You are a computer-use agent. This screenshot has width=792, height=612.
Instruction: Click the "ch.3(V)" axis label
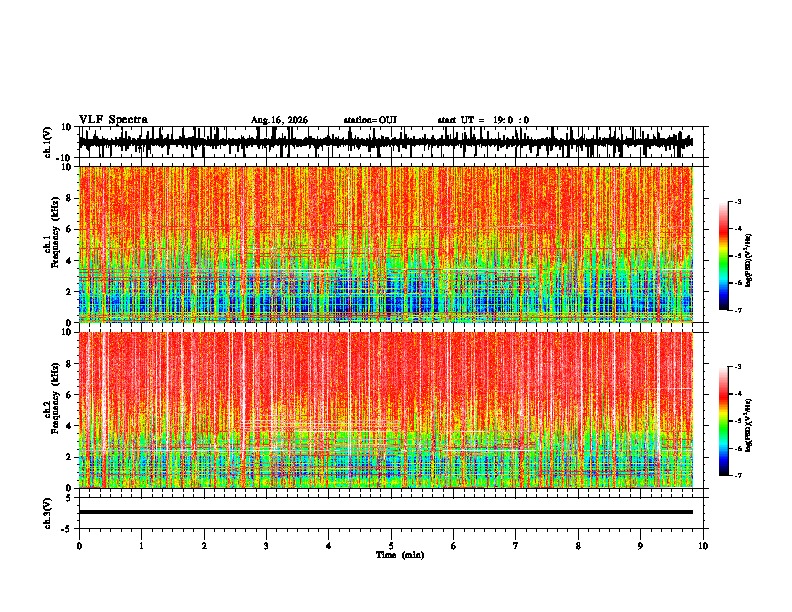[48, 513]
